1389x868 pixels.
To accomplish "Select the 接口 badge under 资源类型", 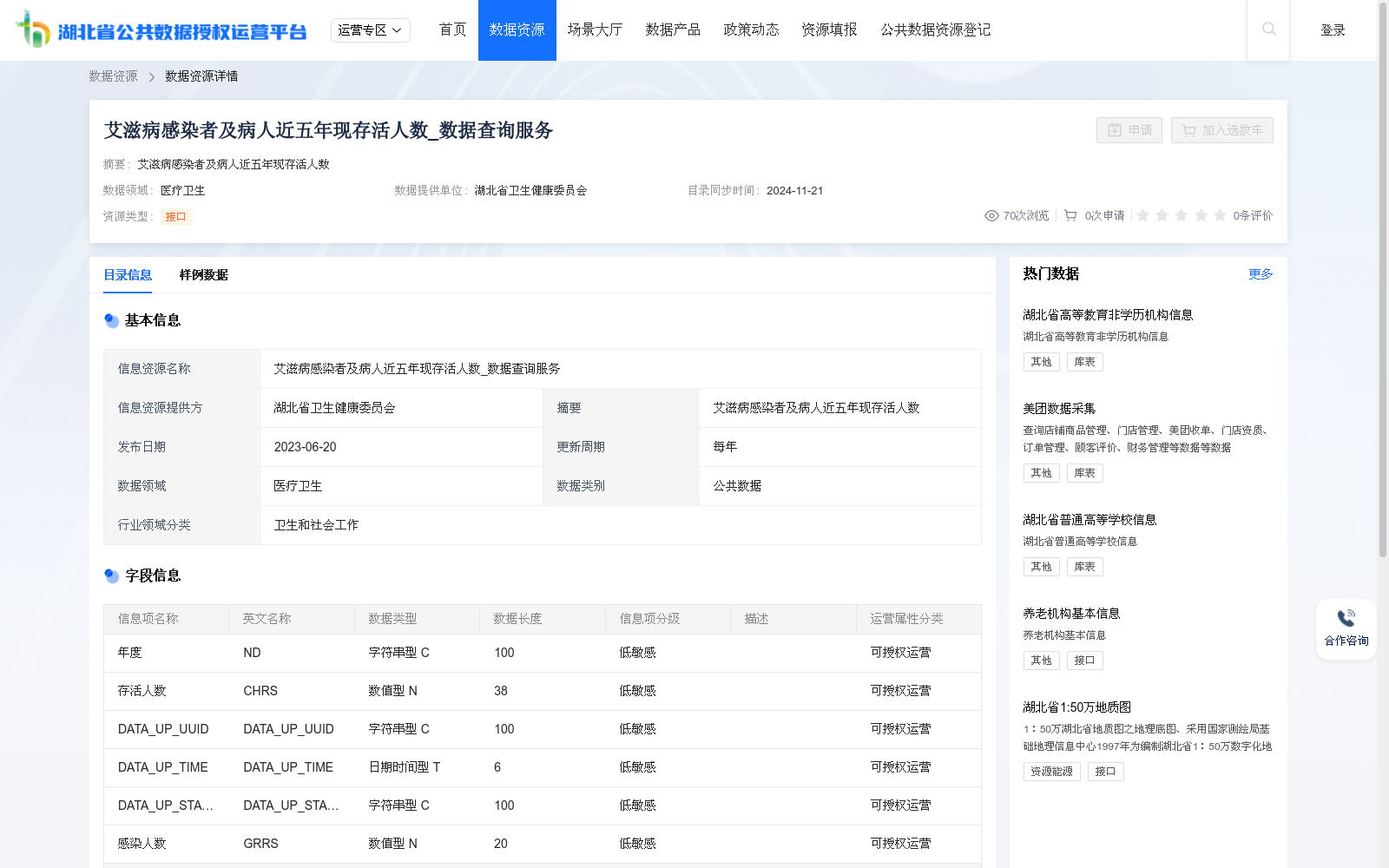I will [177, 217].
